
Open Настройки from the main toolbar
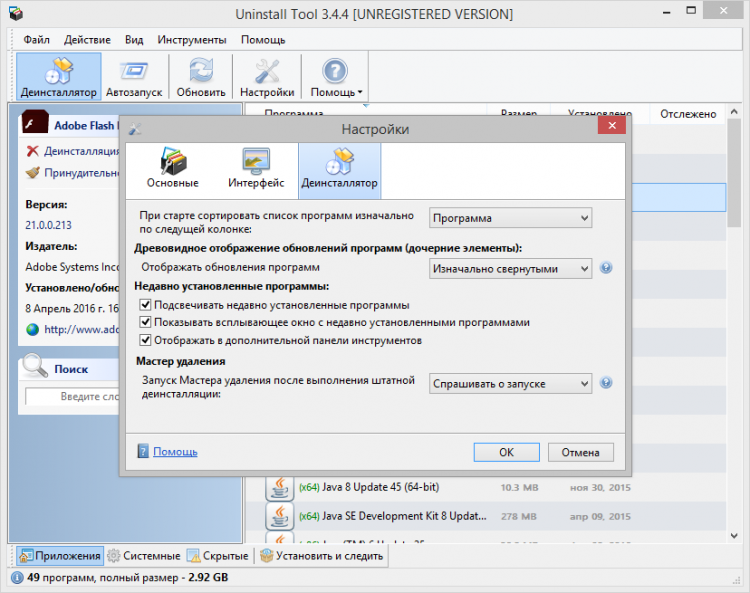(x=267, y=76)
